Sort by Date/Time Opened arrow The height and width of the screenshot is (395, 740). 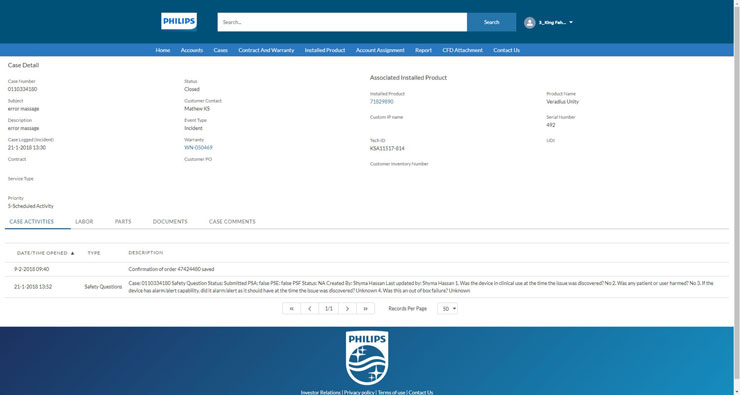[72, 253]
